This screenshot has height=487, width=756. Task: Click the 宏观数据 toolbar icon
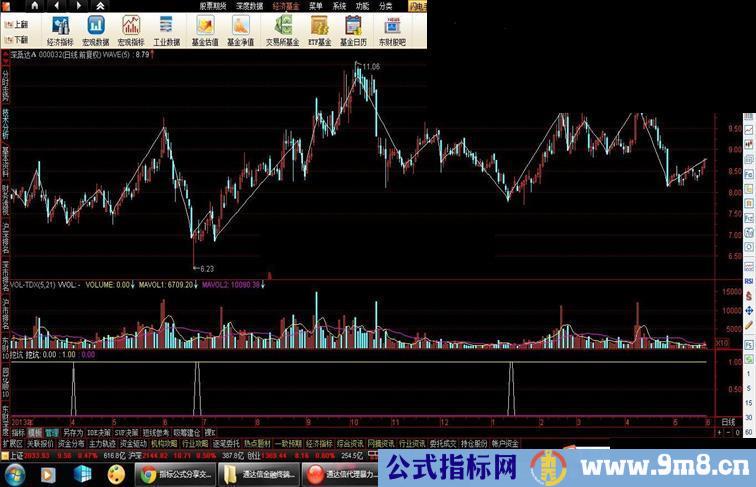(x=97, y=29)
